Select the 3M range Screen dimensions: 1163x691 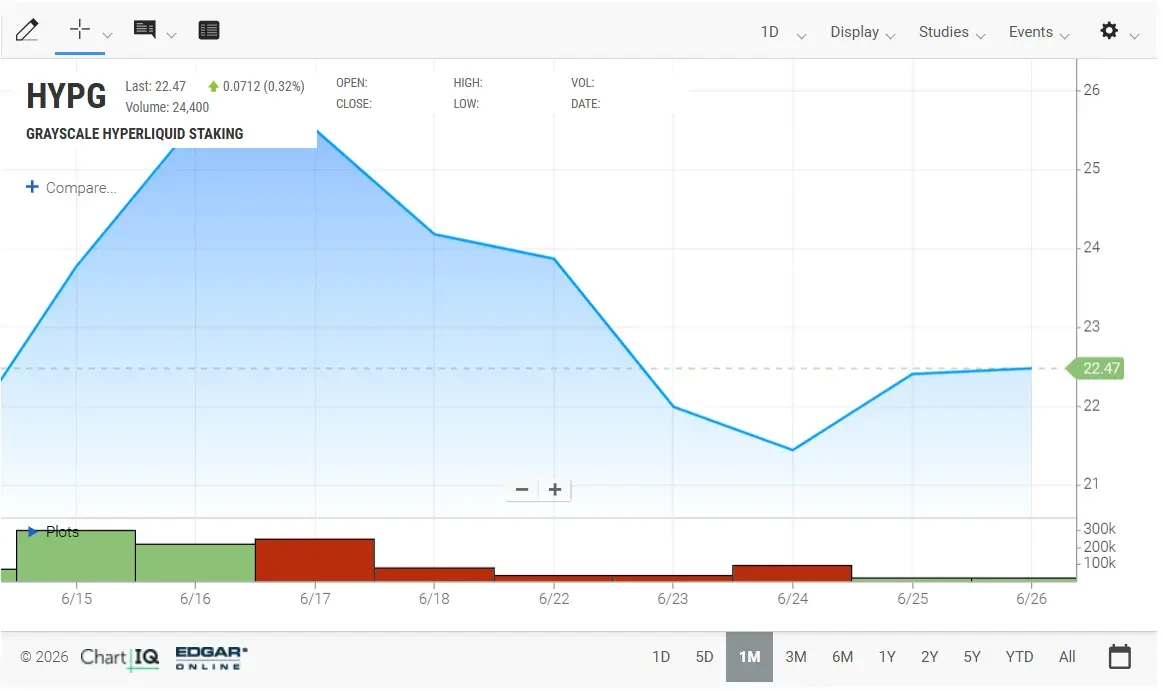796,657
